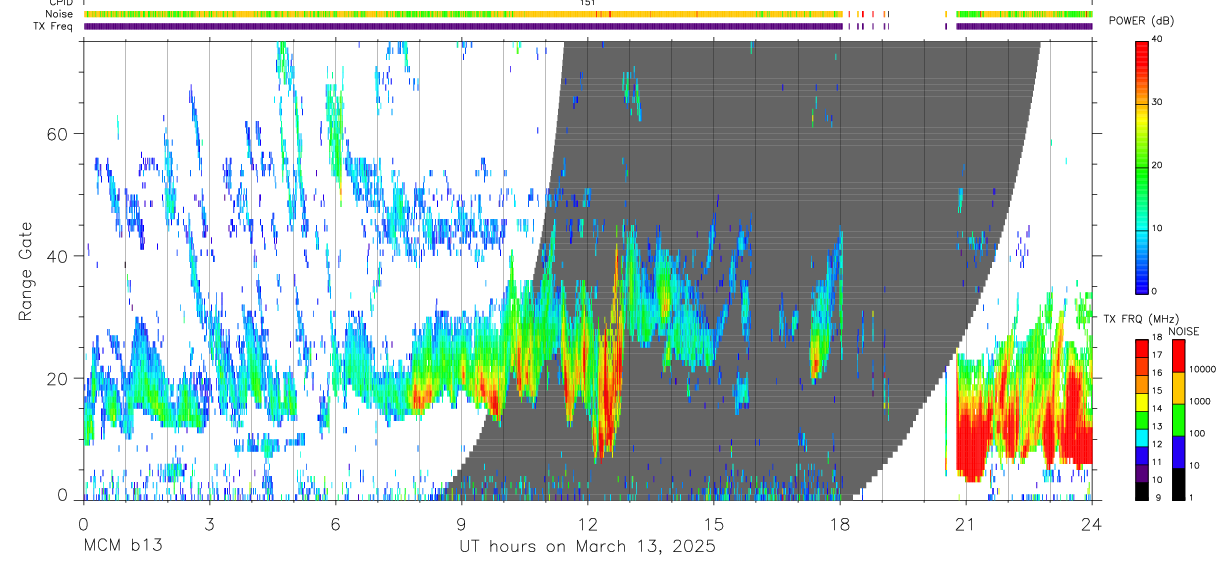
Task: Click x-axis tick label '6'
Action: [335, 523]
